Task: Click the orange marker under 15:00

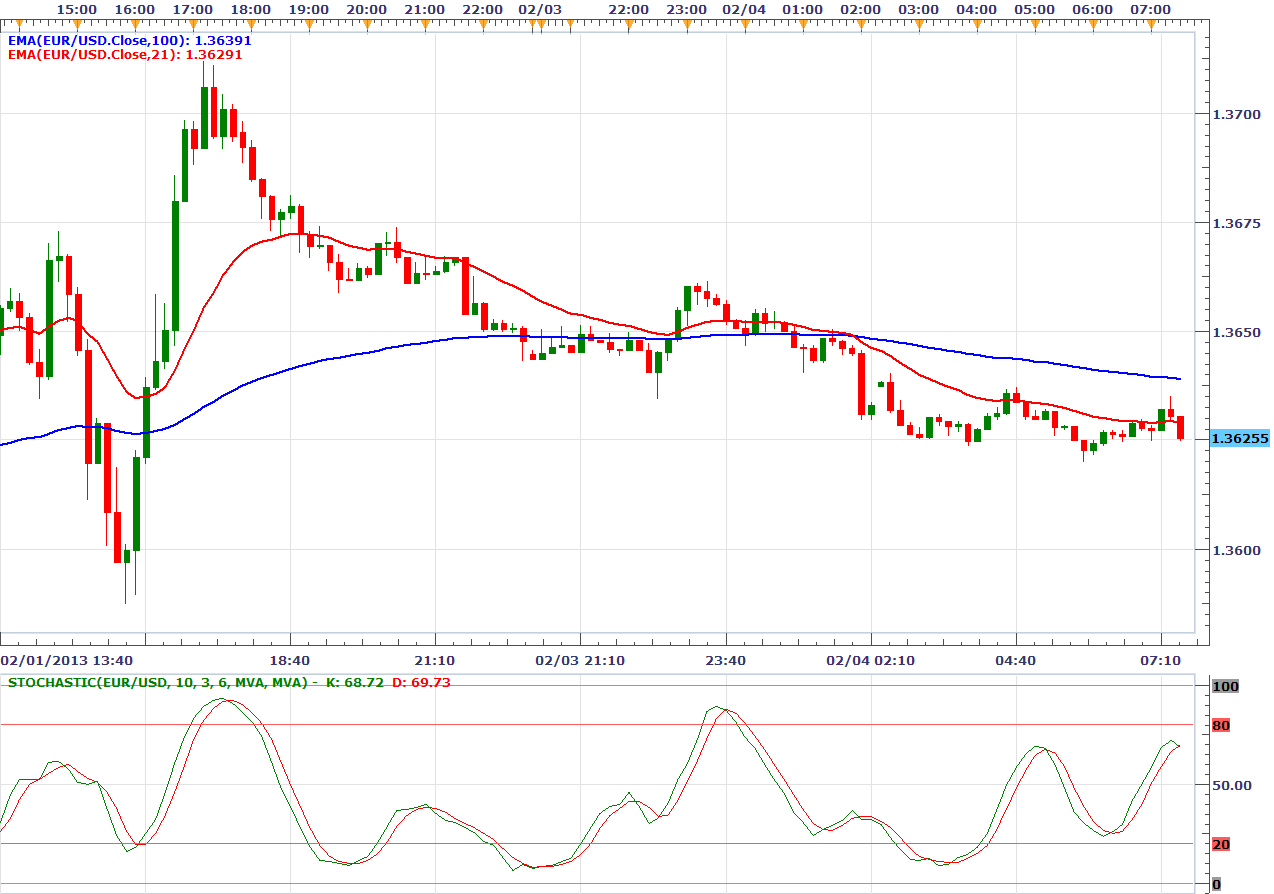Action: click(x=77, y=22)
